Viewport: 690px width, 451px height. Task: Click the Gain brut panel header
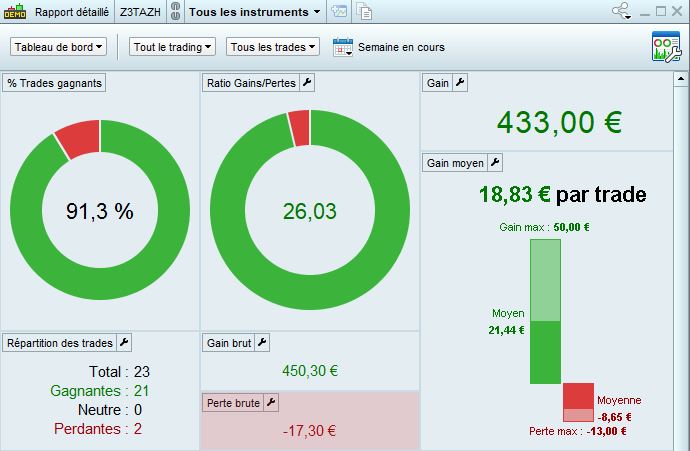tap(229, 343)
